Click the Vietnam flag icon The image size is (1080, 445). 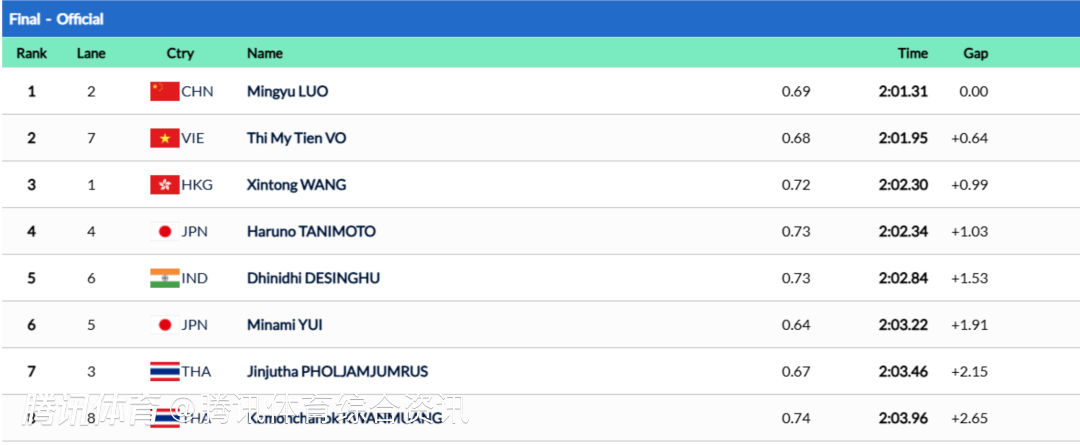click(164, 138)
